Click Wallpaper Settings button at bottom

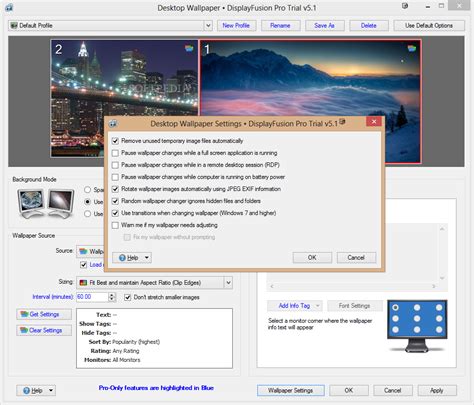point(291,390)
